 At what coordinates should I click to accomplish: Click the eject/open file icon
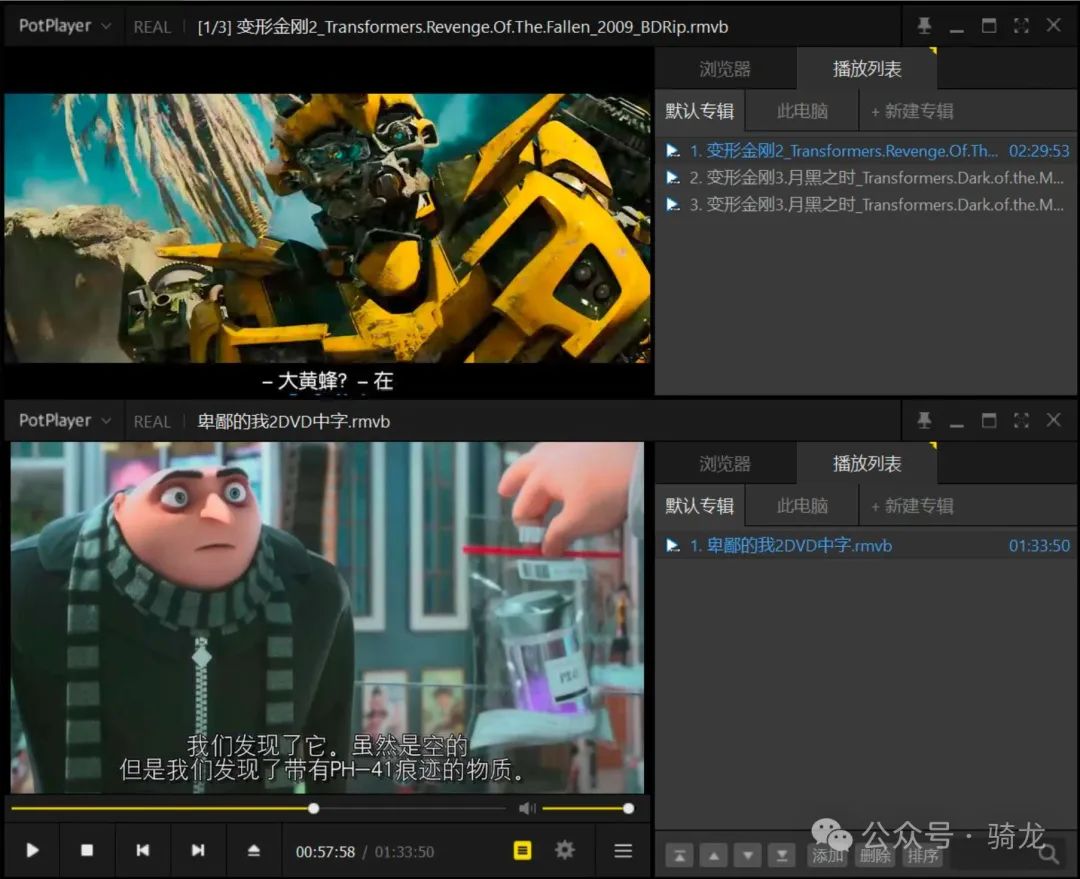pos(253,850)
